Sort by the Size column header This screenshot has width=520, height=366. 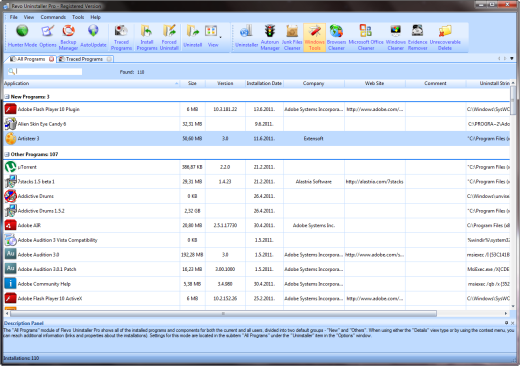click(192, 83)
